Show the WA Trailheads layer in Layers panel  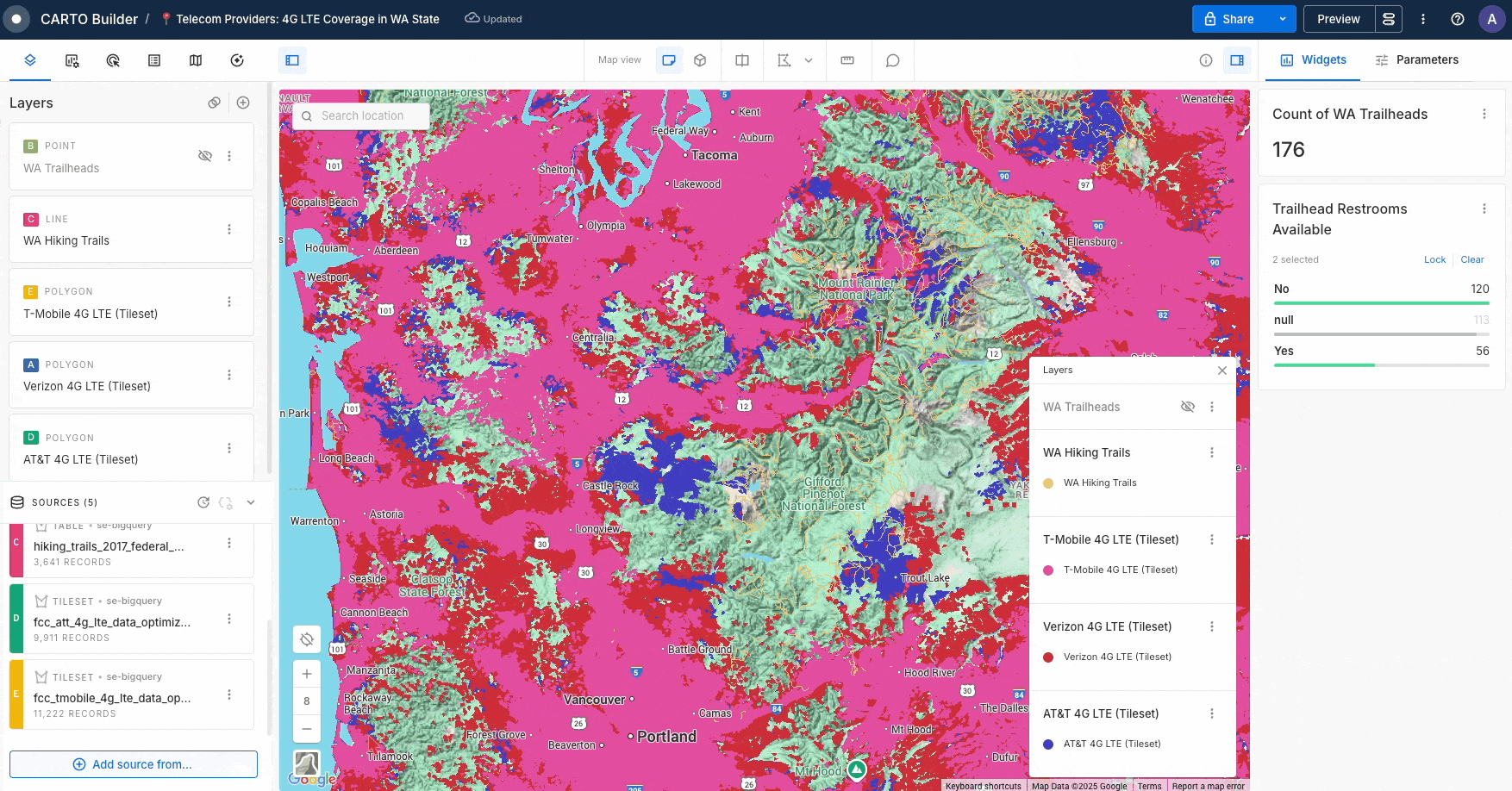pyautogui.click(x=205, y=156)
